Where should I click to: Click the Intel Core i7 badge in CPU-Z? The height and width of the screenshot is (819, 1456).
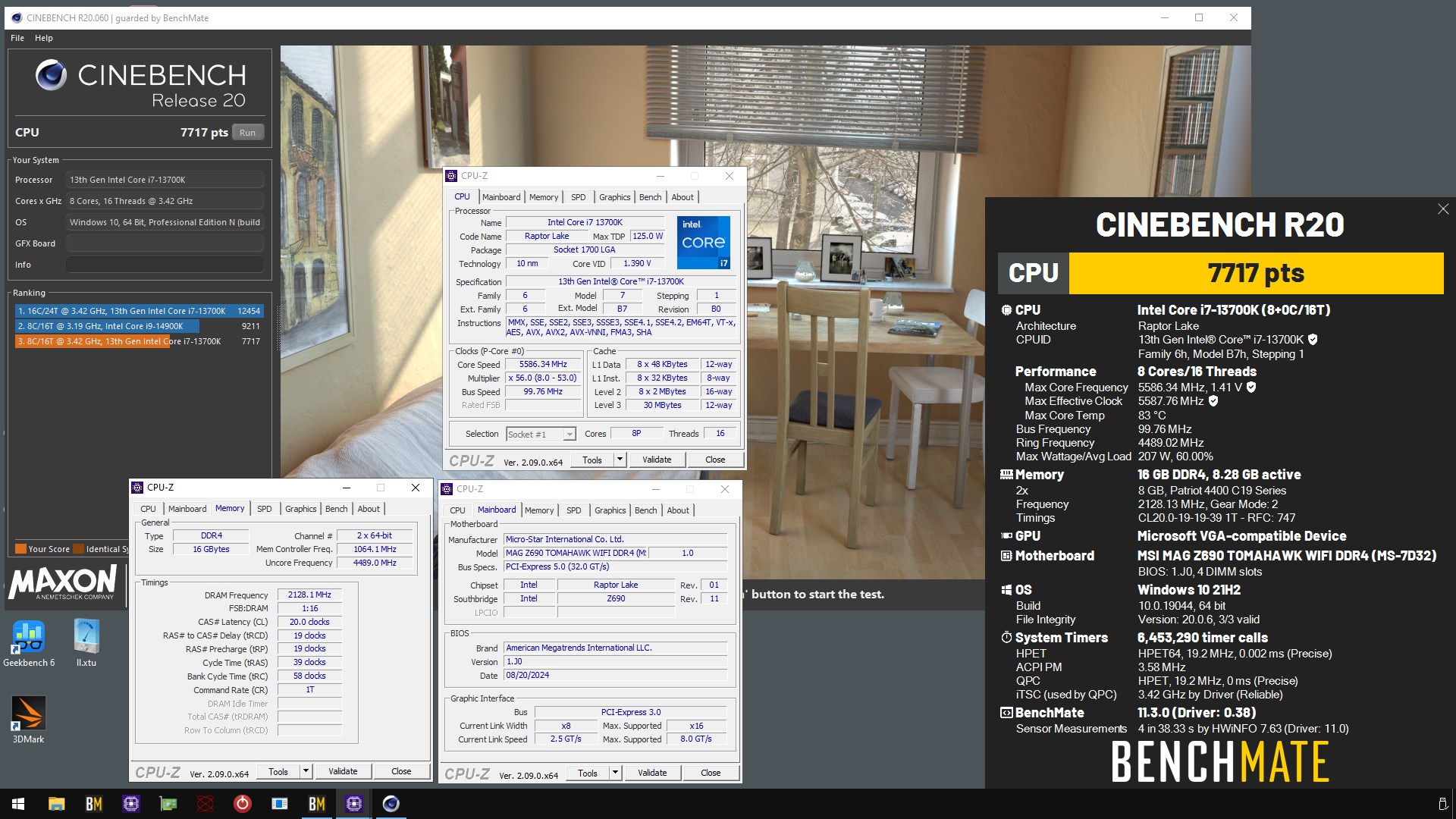(704, 243)
